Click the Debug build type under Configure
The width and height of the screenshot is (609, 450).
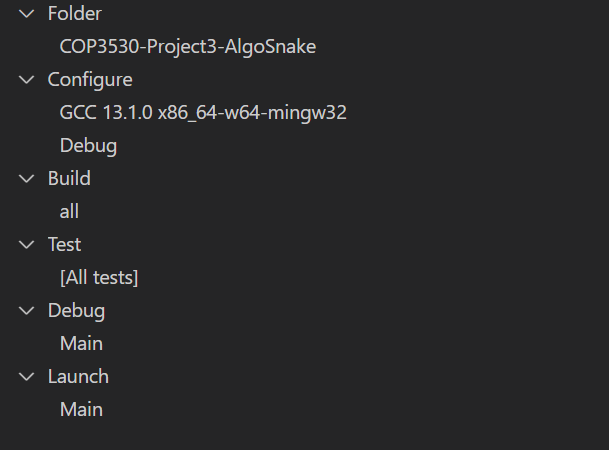point(88,146)
